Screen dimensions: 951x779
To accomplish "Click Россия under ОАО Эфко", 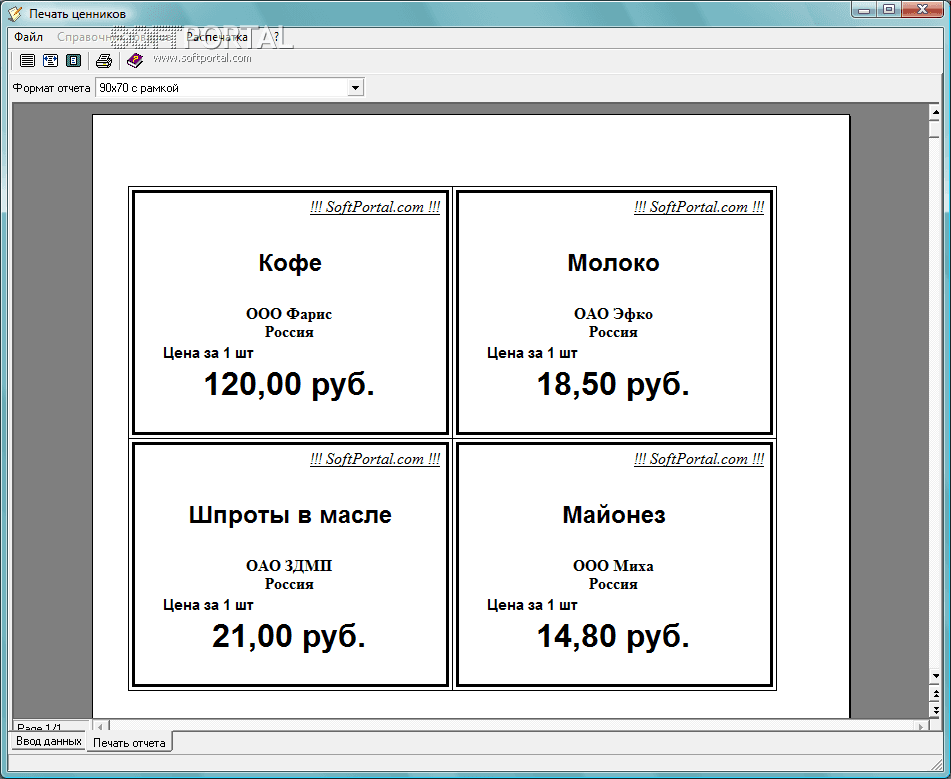I will click(x=613, y=332).
